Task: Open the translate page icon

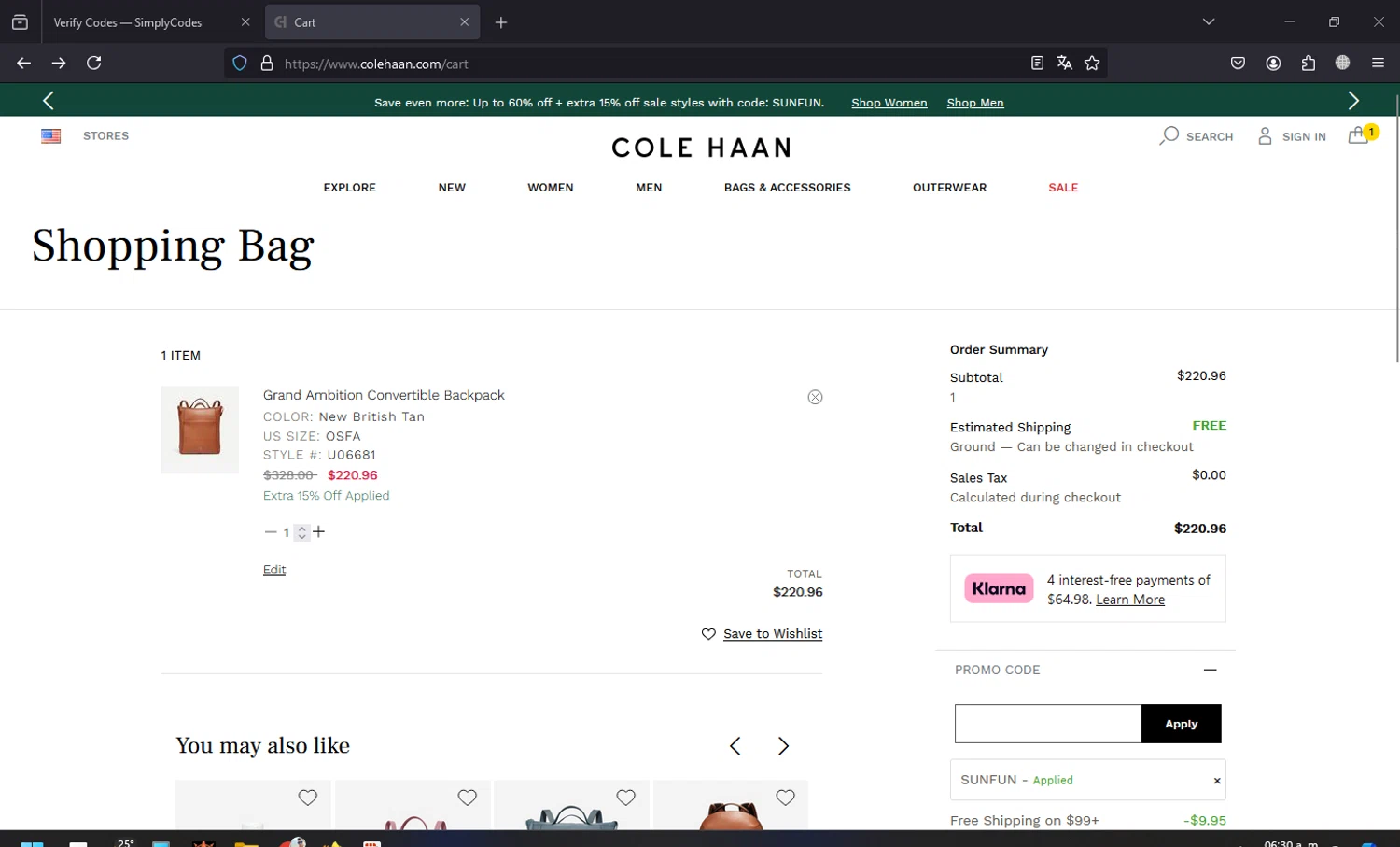Action: pos(1064,64)
